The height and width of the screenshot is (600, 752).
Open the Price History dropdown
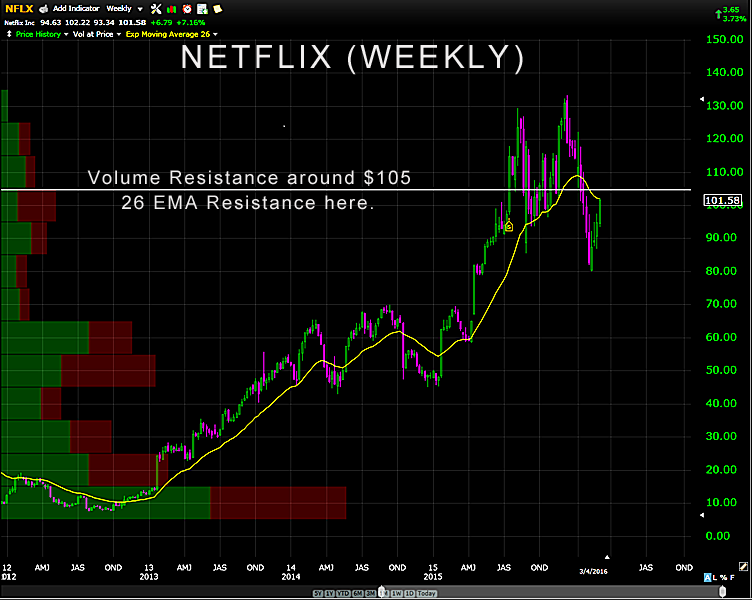(40, 33)
